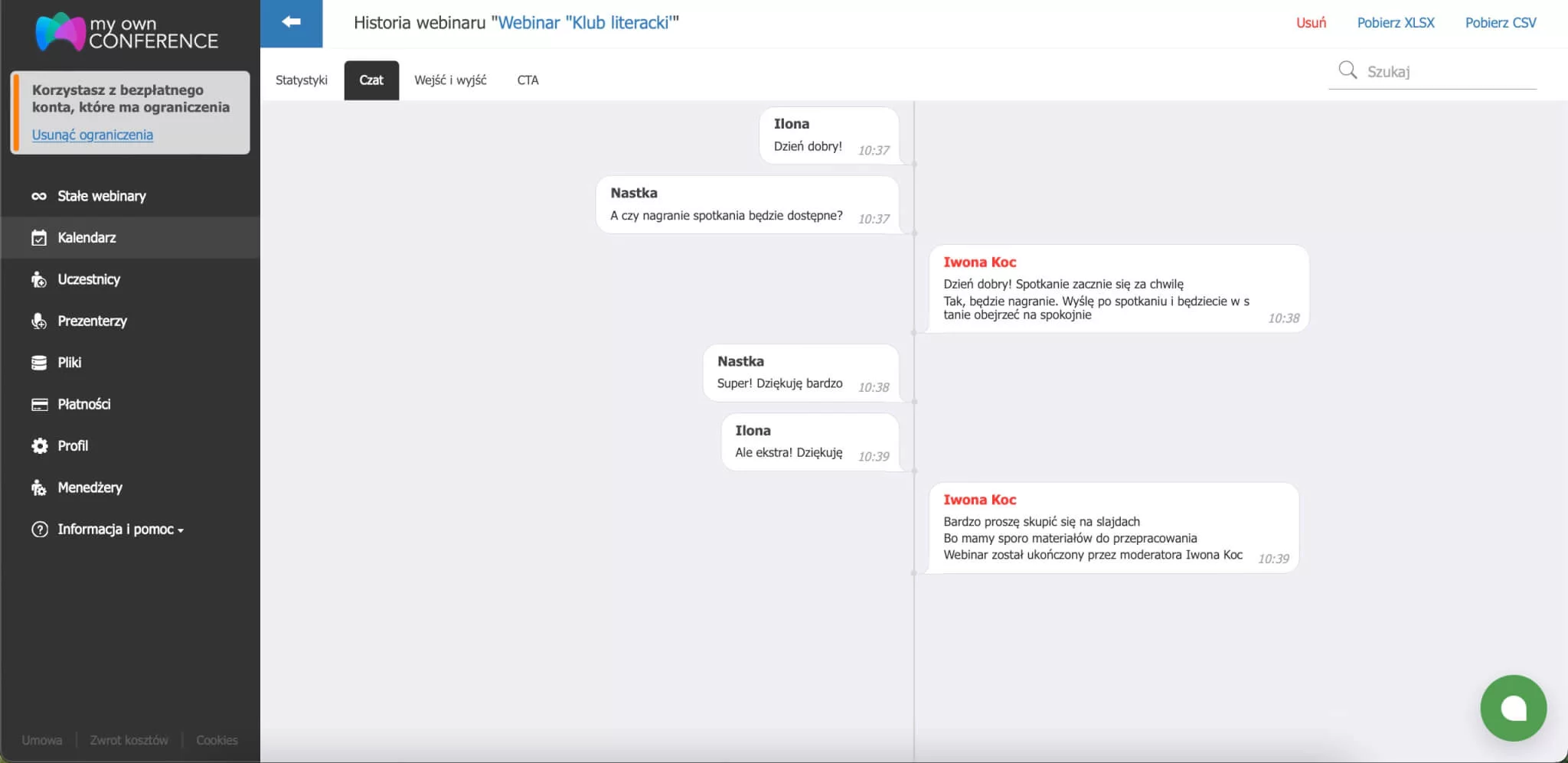Click the Pliki sidebar icon
This screenshot has width=1568, height=763.
41,362
